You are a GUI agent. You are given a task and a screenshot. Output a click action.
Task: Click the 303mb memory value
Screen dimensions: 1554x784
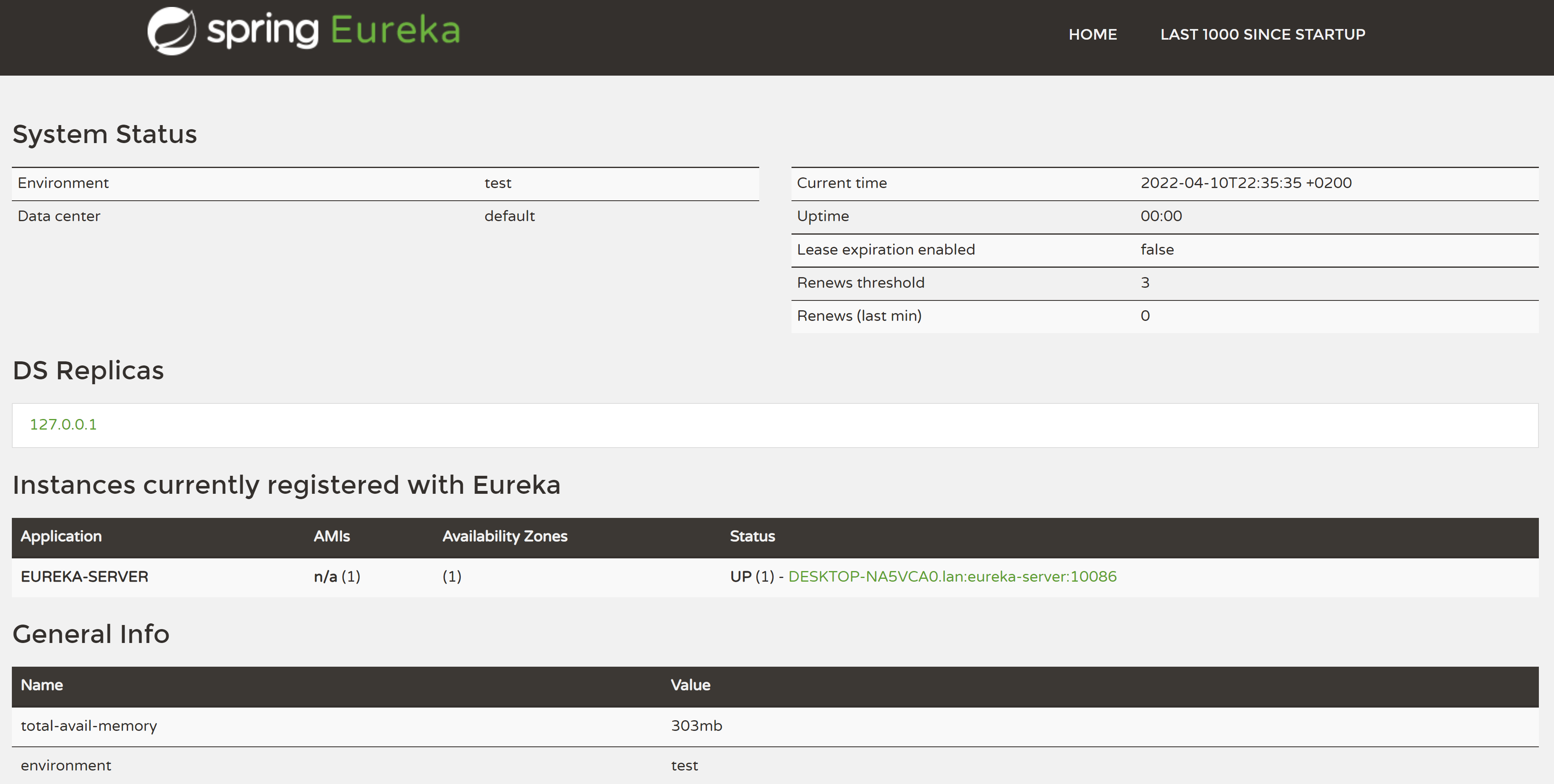point(696,726)
